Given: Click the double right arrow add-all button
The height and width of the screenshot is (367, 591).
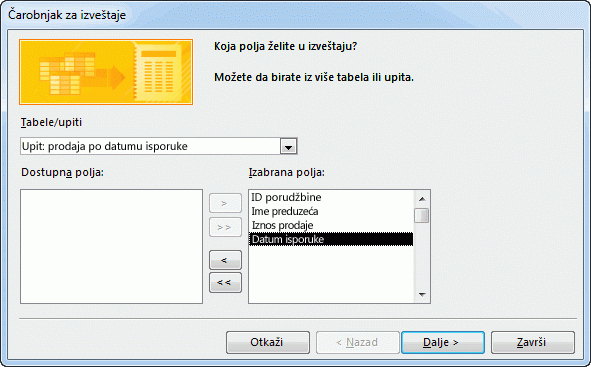Looking at the screenshot, I should pyautogui.click(x=225, y=227).
